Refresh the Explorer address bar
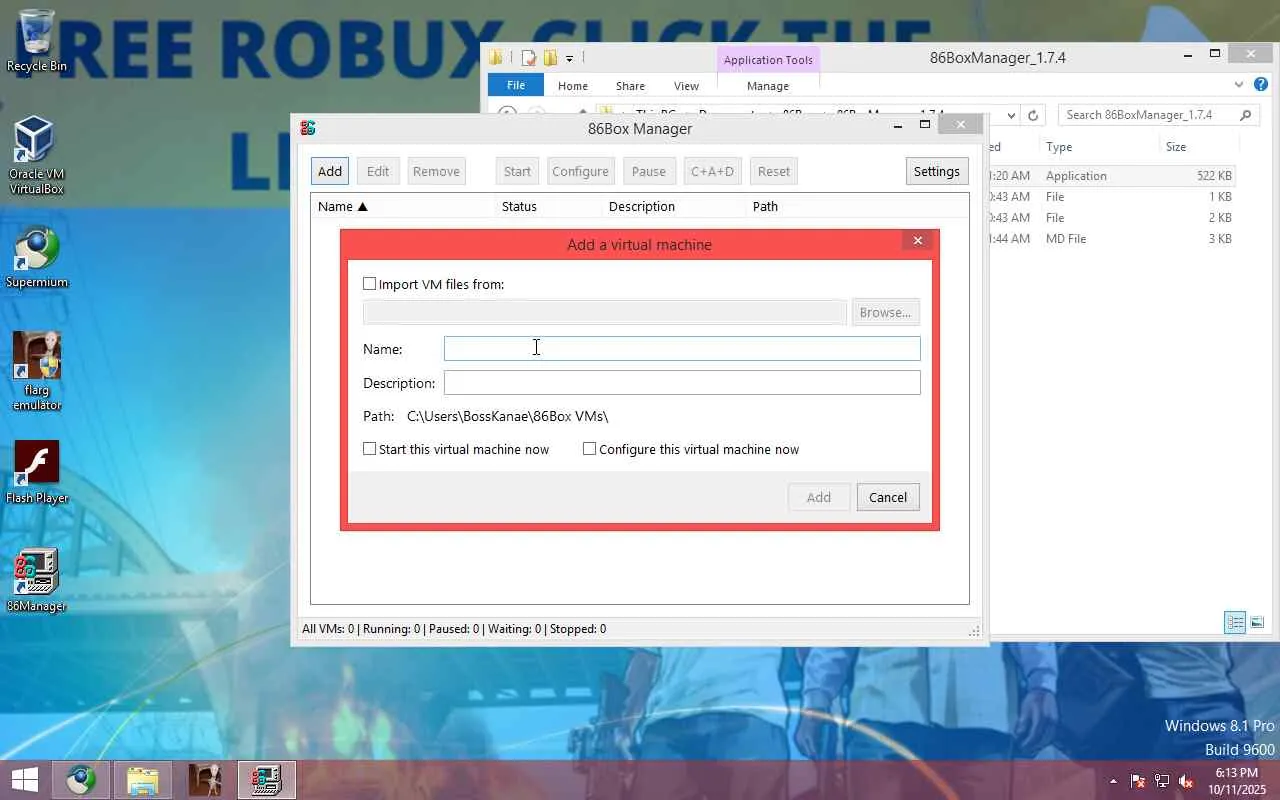This screenshot has width=1280, height=800. (1034, 115)
